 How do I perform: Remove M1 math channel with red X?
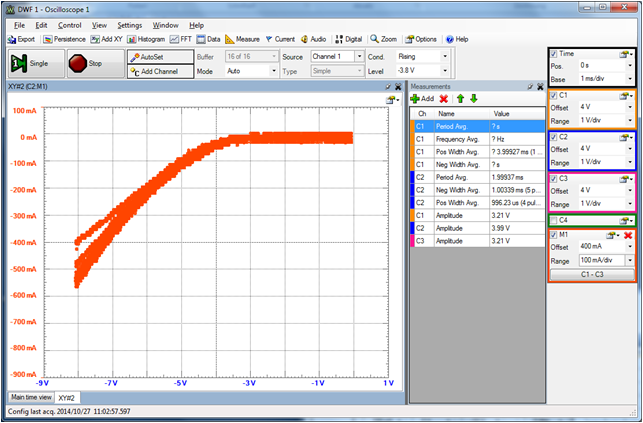[629, 235]
